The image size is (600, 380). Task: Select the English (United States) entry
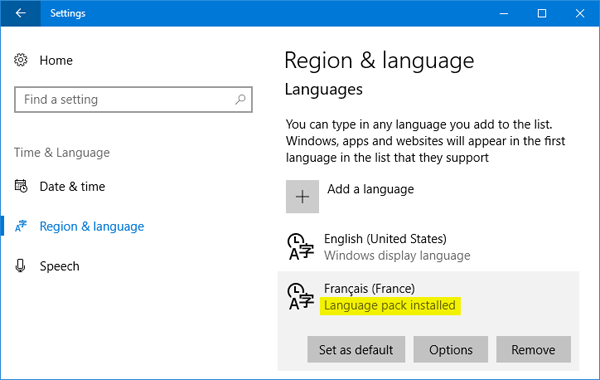429,247
